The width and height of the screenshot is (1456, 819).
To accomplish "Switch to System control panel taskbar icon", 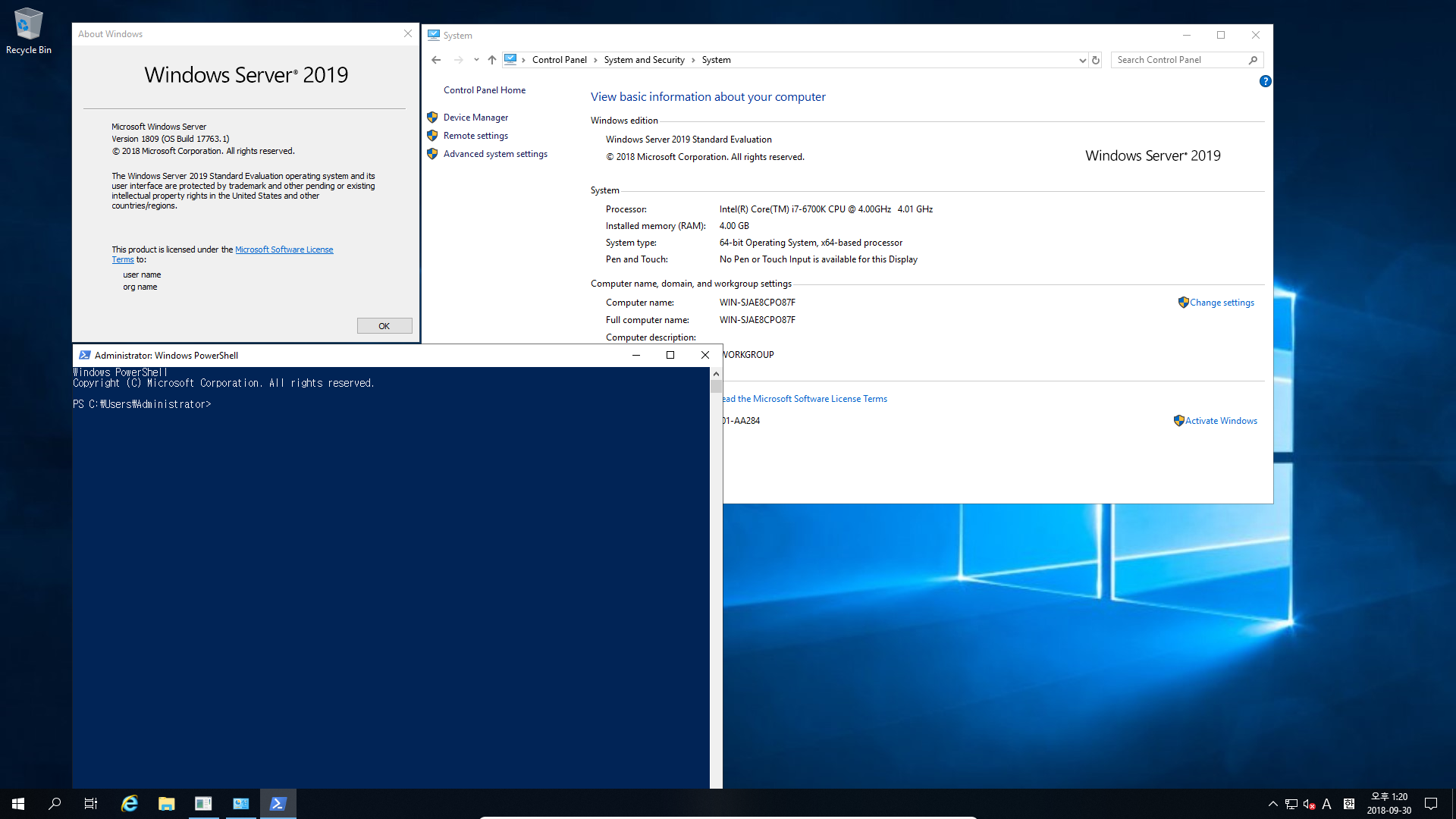I will 240,804.
